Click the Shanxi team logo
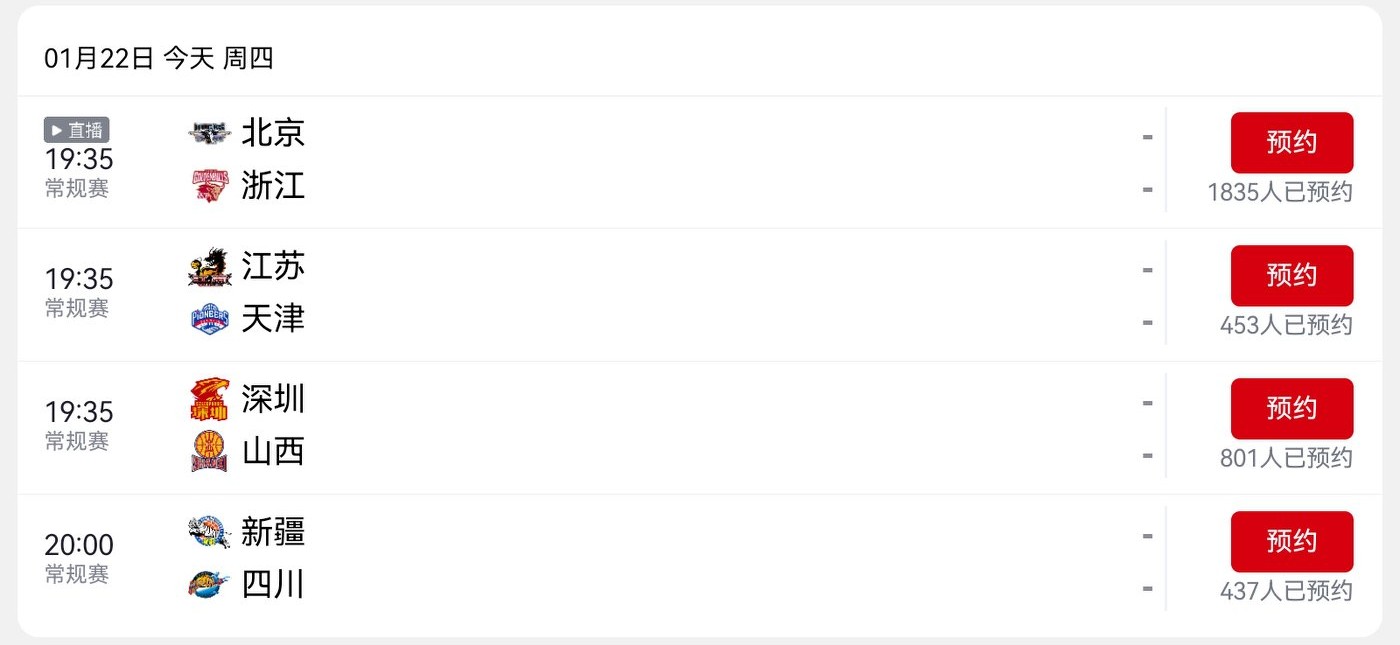The height and width of the screenshot is (645, 1400). [210, 452]
